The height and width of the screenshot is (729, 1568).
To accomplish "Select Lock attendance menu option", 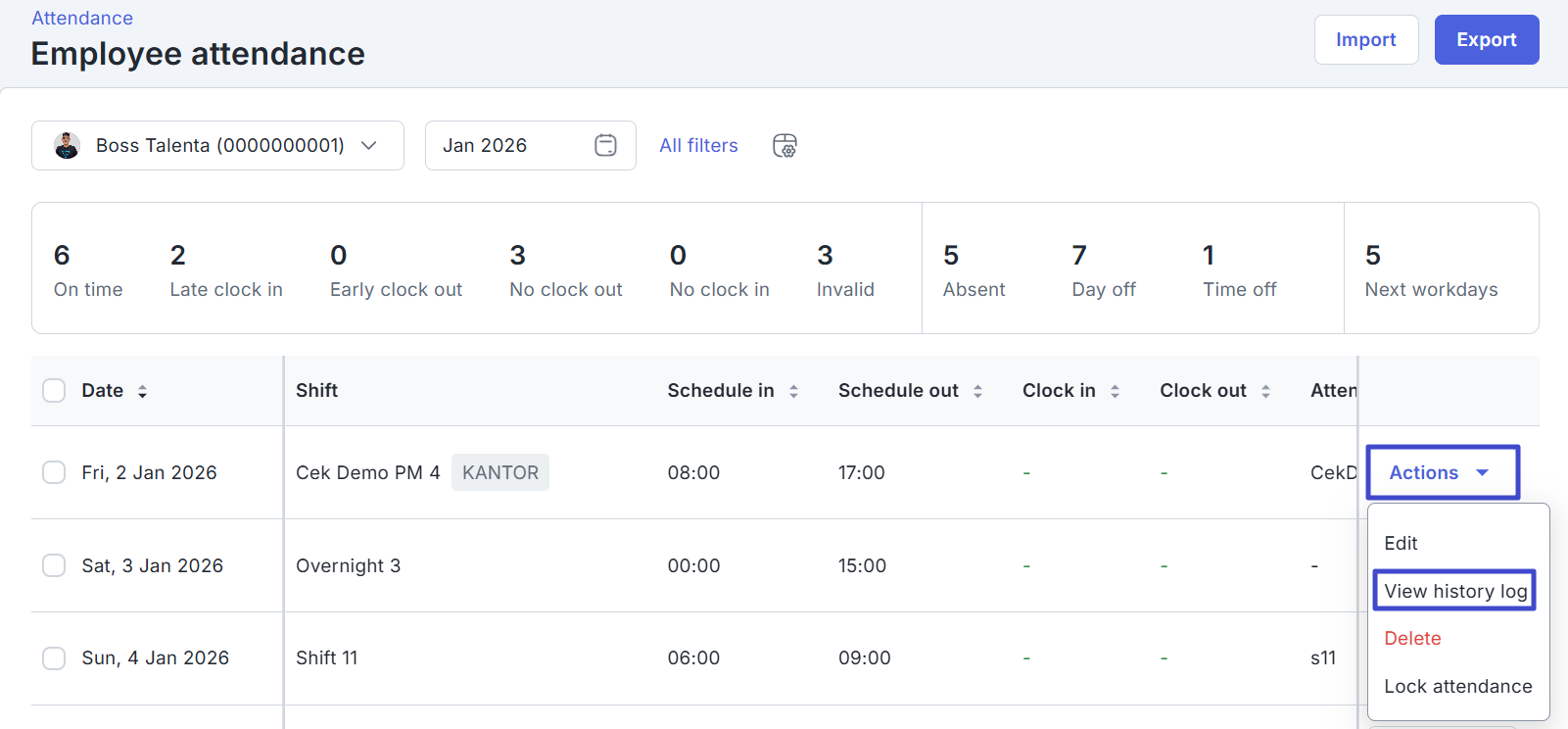I will pos(1457,686).
